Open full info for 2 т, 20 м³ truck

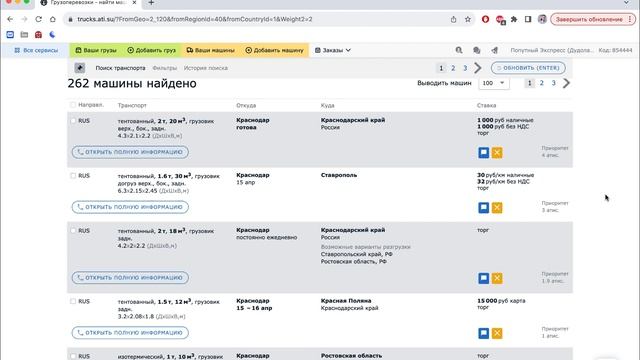click(130, 152)
